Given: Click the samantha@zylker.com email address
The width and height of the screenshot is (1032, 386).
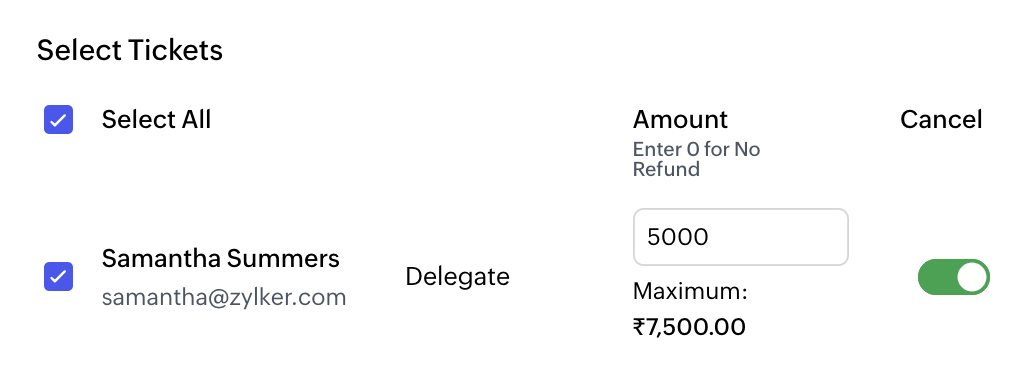Looking at the screenshot, I should pyautogui.click(x=224, y=298).
